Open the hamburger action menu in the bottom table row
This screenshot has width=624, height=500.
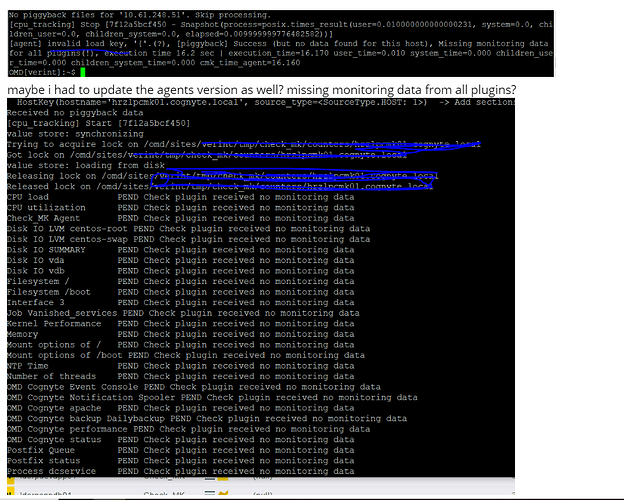(210, 493)
